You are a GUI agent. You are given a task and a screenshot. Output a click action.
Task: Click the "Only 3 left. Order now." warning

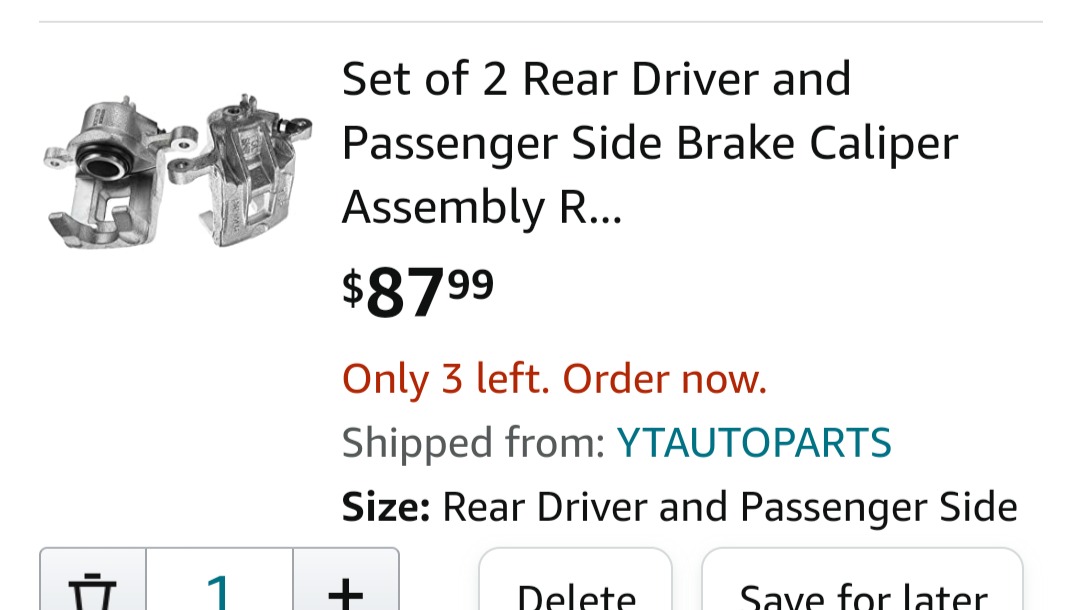[554, 379]
